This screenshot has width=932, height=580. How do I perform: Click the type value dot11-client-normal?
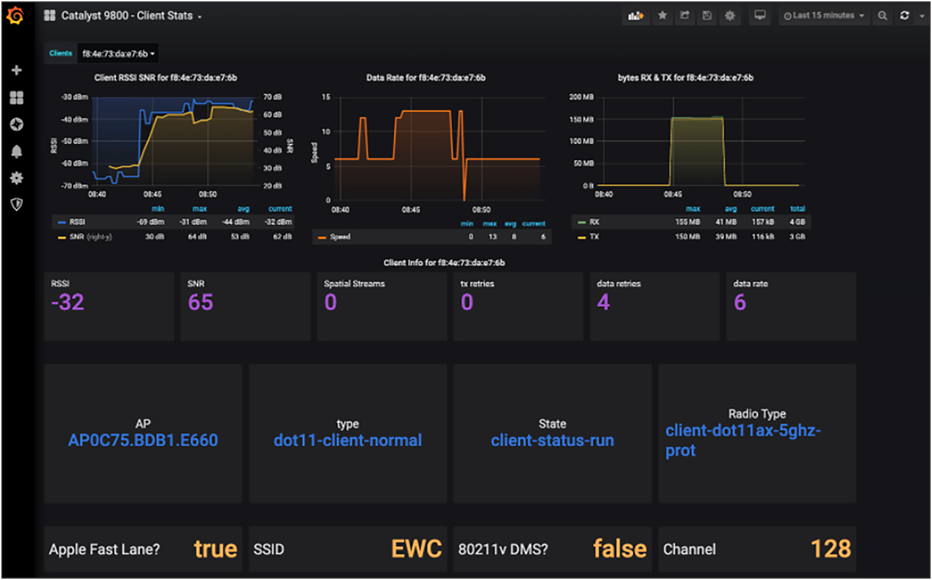tap(348, 440)
